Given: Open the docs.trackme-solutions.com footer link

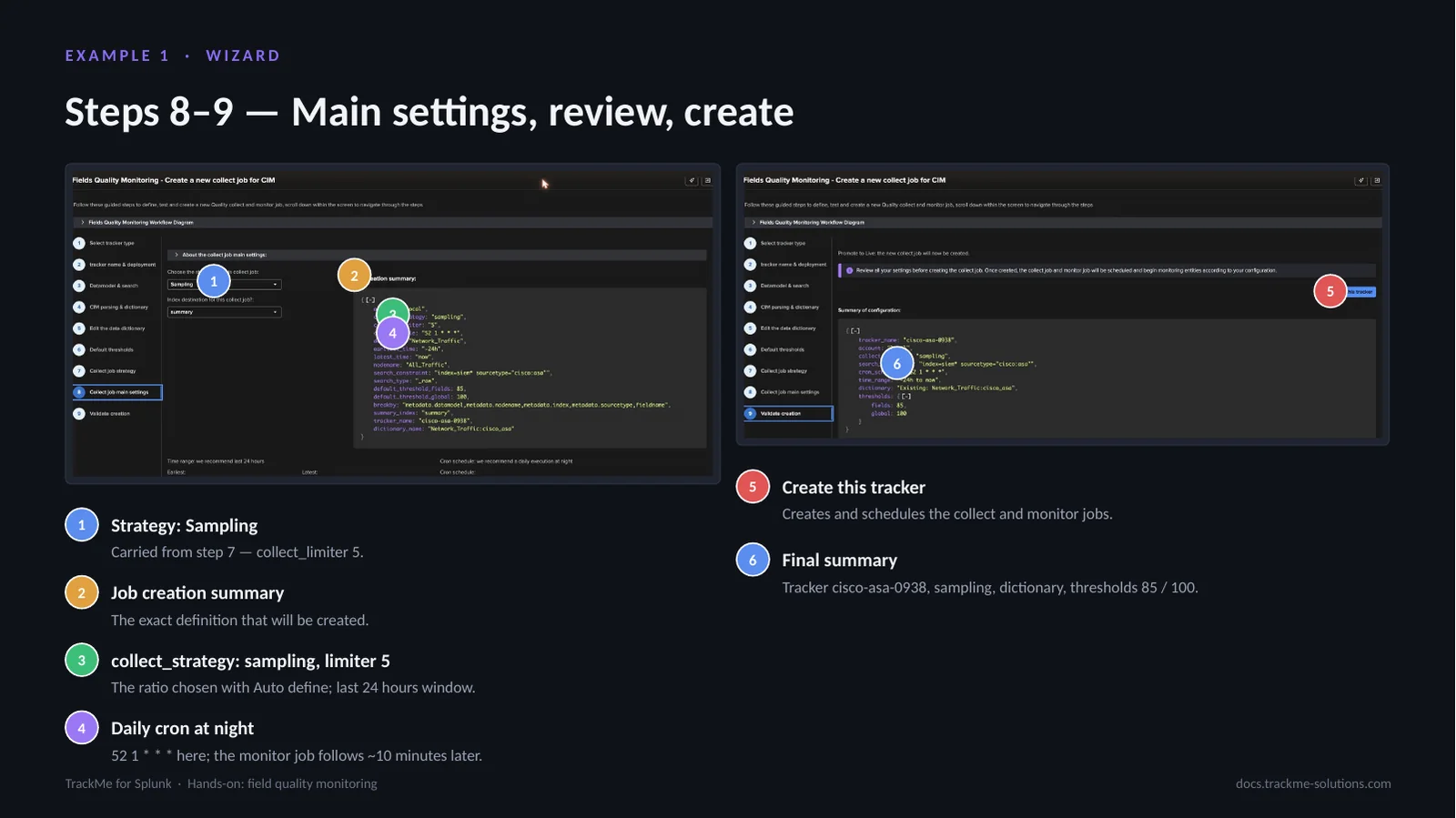Looking at the screenshot, I should (1313, 783).
